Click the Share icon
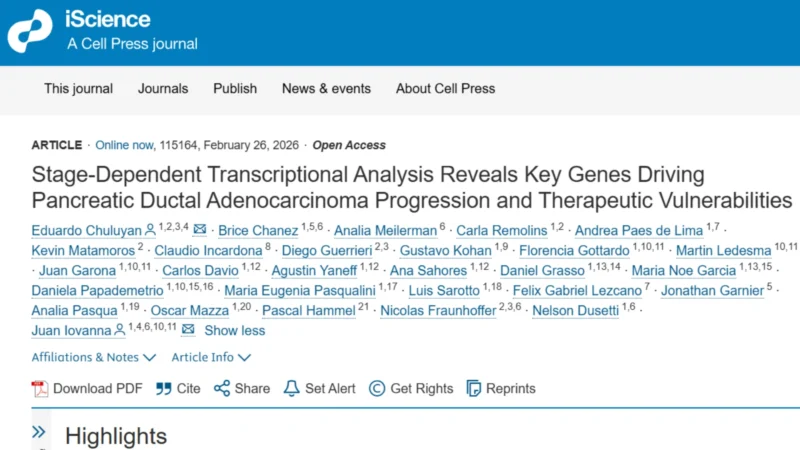The image size is (800, 450). point(222,389)
